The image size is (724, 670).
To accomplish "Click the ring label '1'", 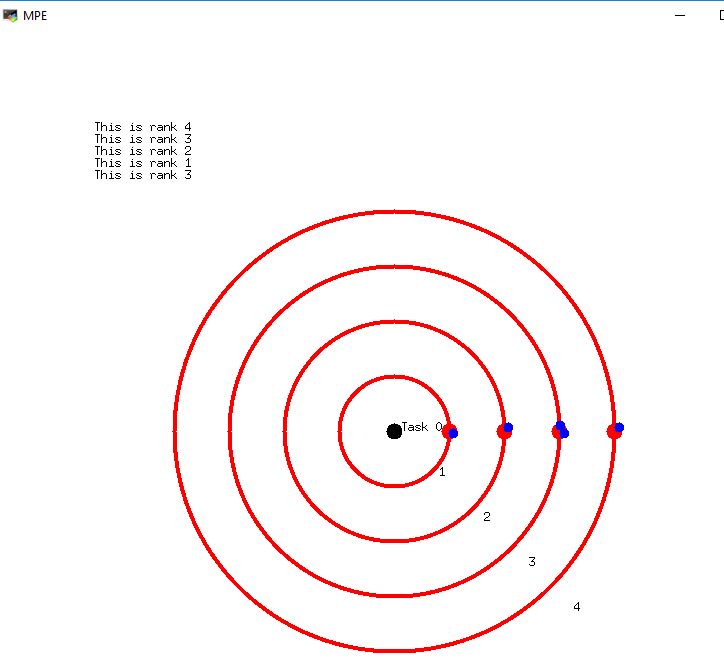I will 442,472.
